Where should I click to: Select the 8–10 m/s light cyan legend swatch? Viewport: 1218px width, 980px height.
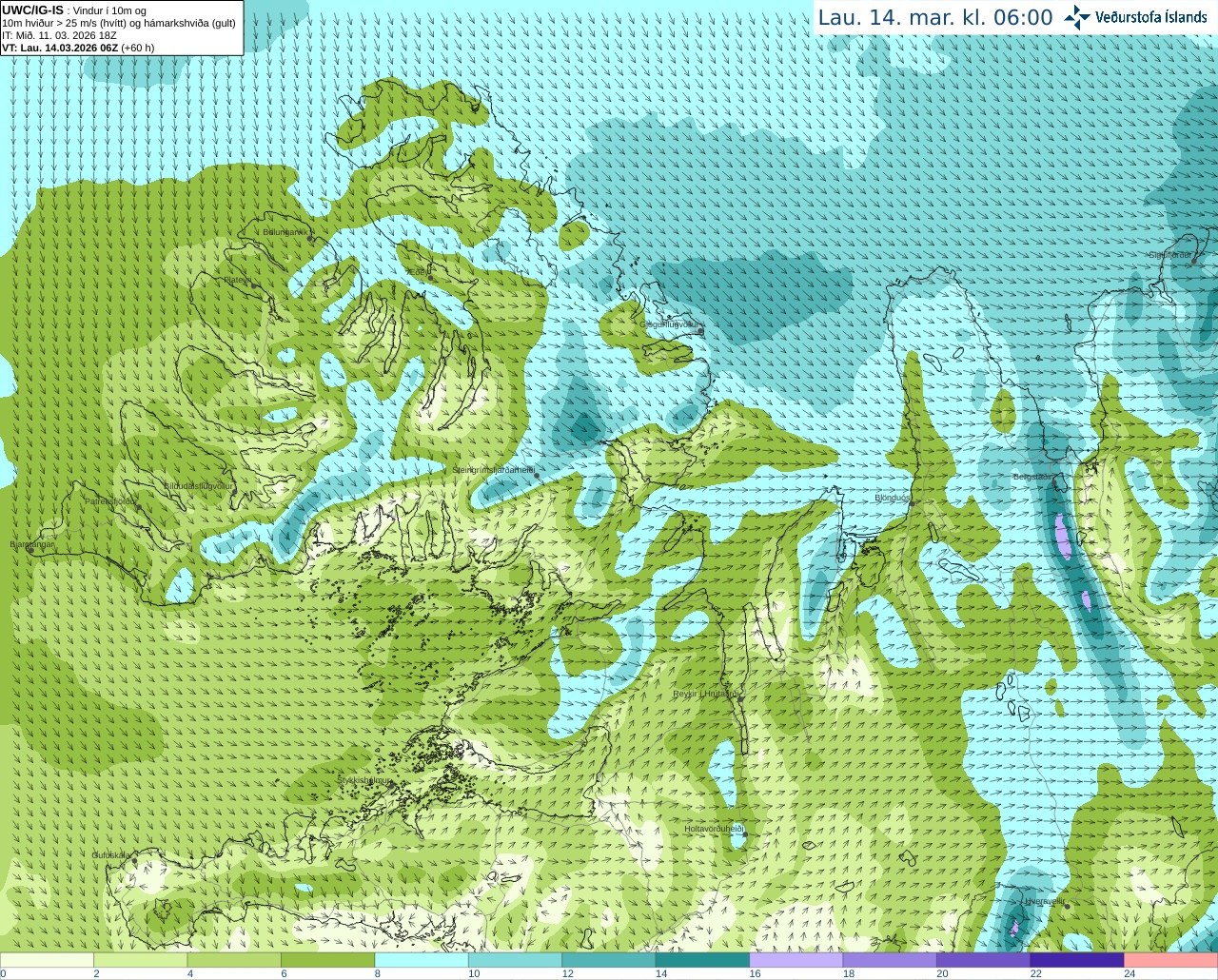point(422,960)
